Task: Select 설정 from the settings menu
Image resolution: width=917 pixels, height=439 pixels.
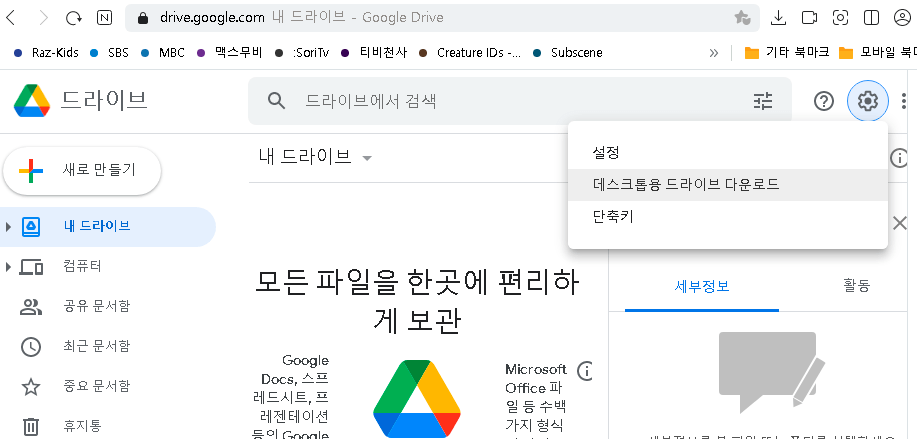Action: point(728,153)
